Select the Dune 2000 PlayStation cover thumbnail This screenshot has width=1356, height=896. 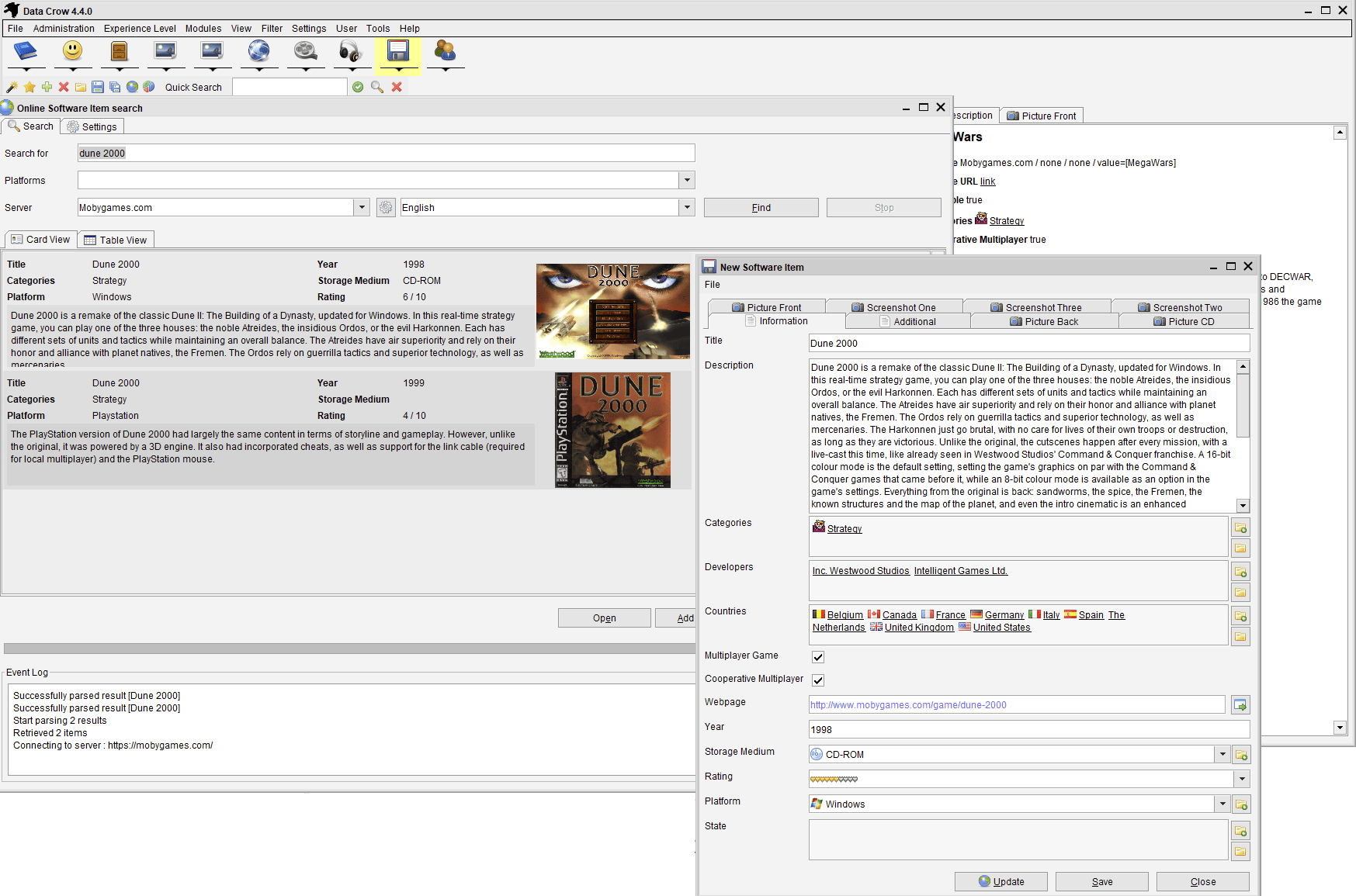[612, 431]
